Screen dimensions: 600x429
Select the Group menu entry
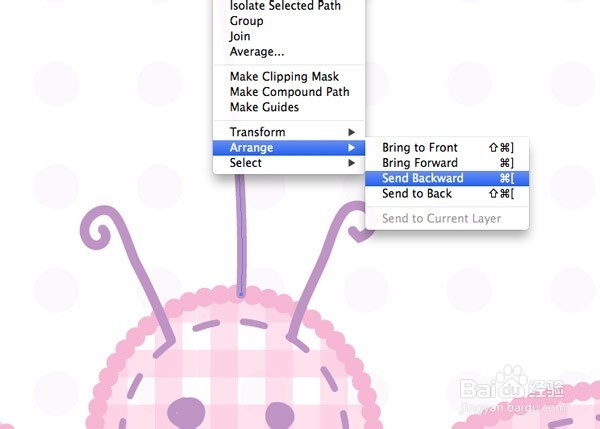pyautogui.click(x=289, y=21)
